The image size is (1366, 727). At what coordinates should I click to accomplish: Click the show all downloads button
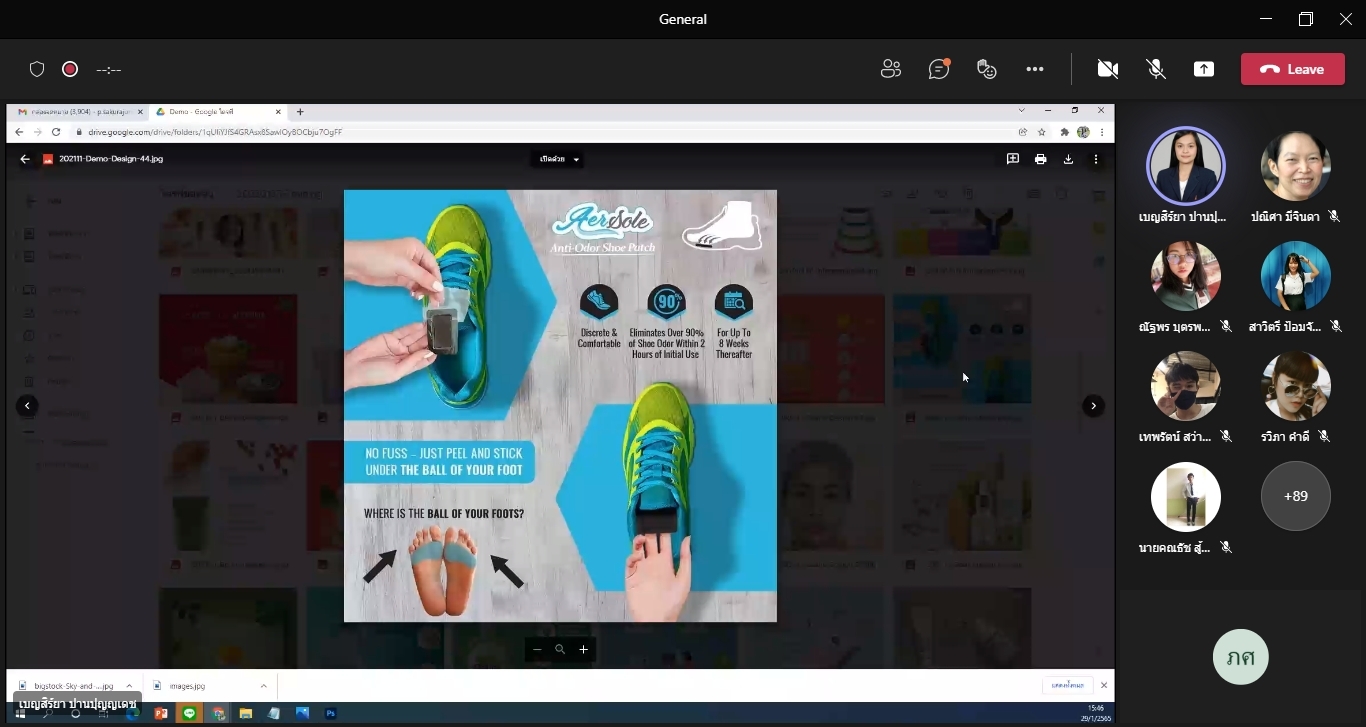point(1068,686)
